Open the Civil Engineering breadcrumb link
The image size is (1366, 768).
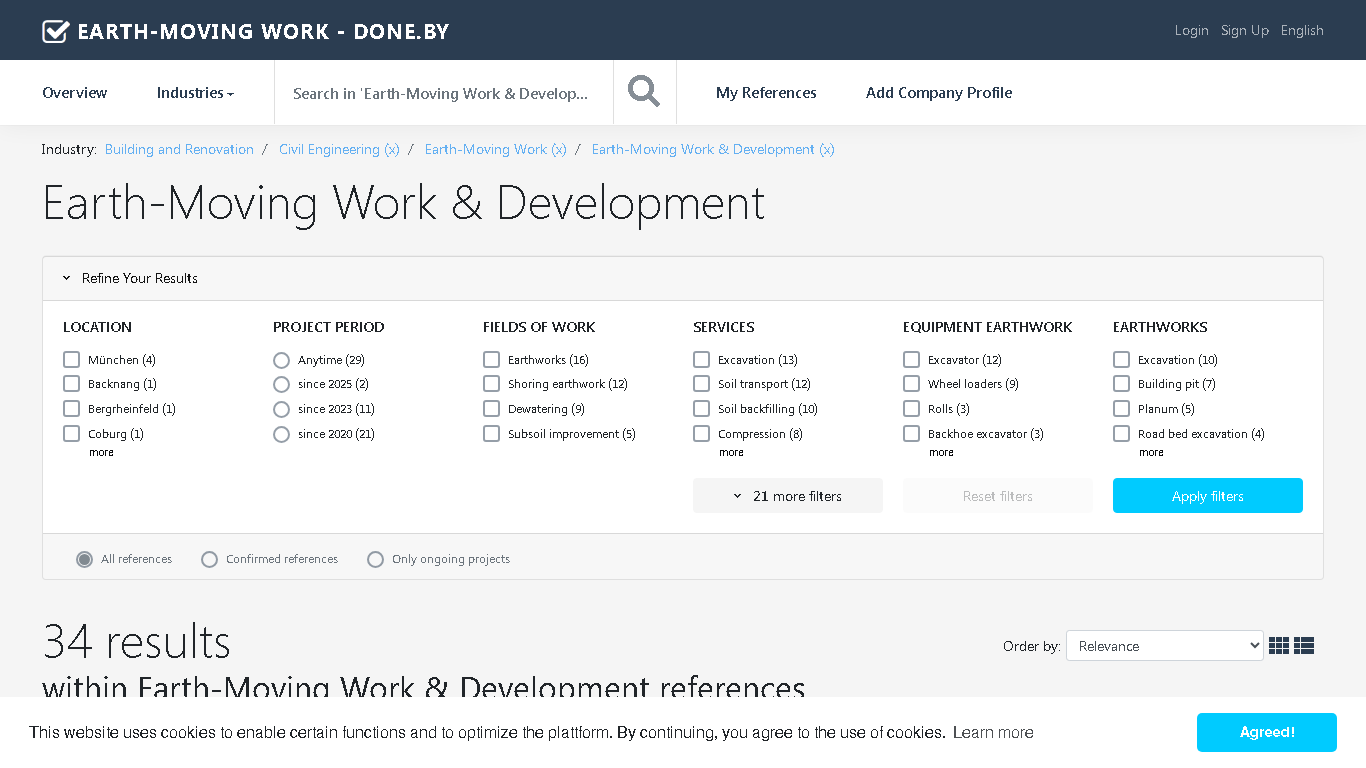tap(339, 149)
